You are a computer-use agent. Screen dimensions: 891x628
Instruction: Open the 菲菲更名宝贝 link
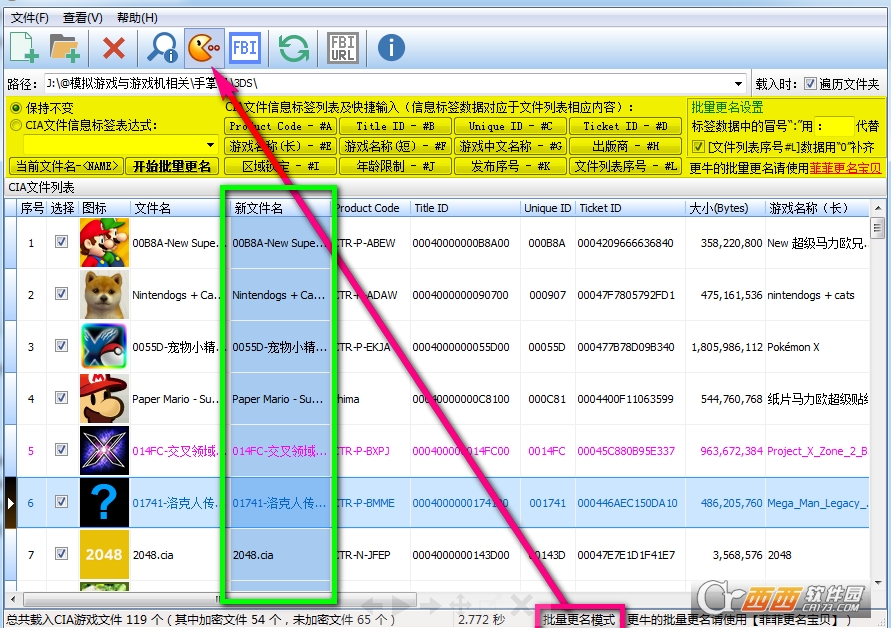click(845, 168)
